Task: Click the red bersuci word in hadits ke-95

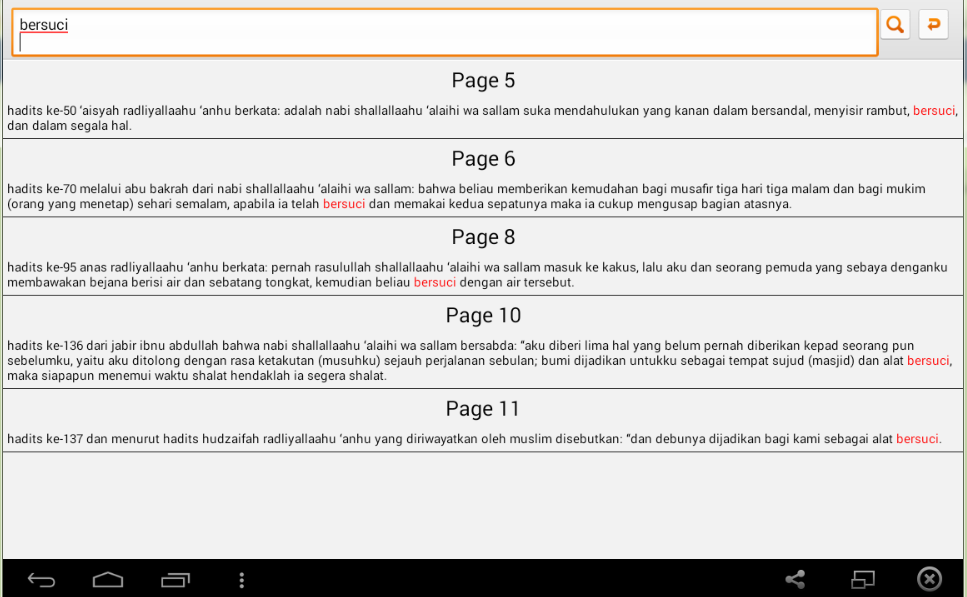Action: (x=435, y=282)
